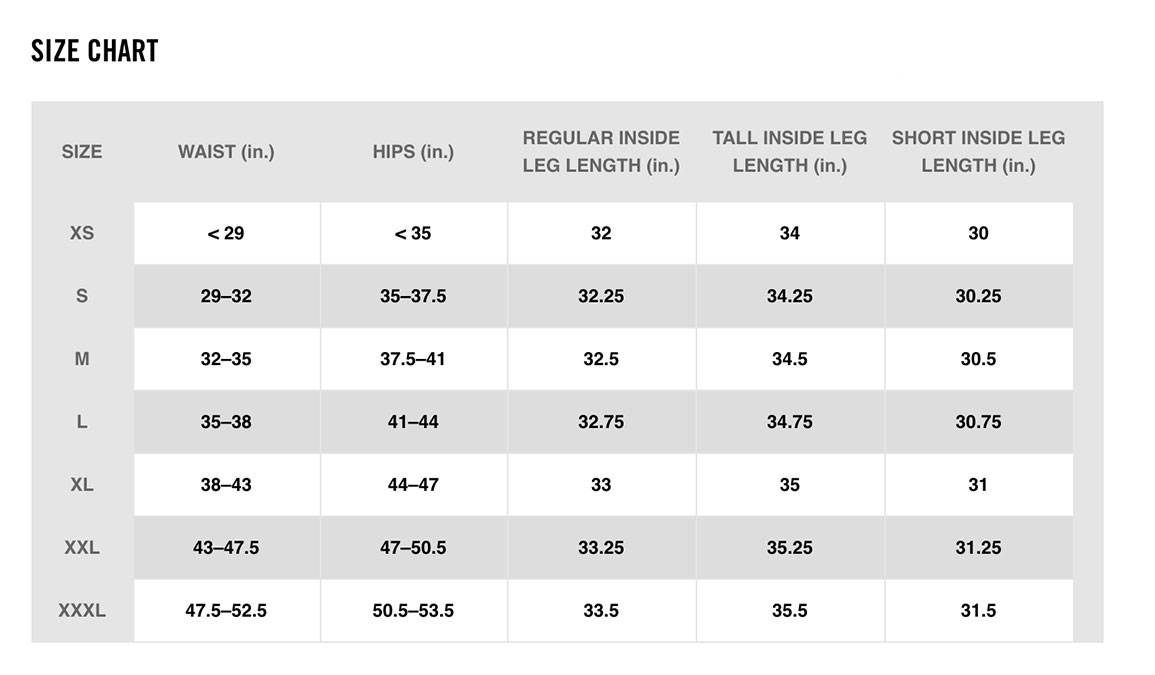
Task: Click the M size row label
Action: (82, 359)
